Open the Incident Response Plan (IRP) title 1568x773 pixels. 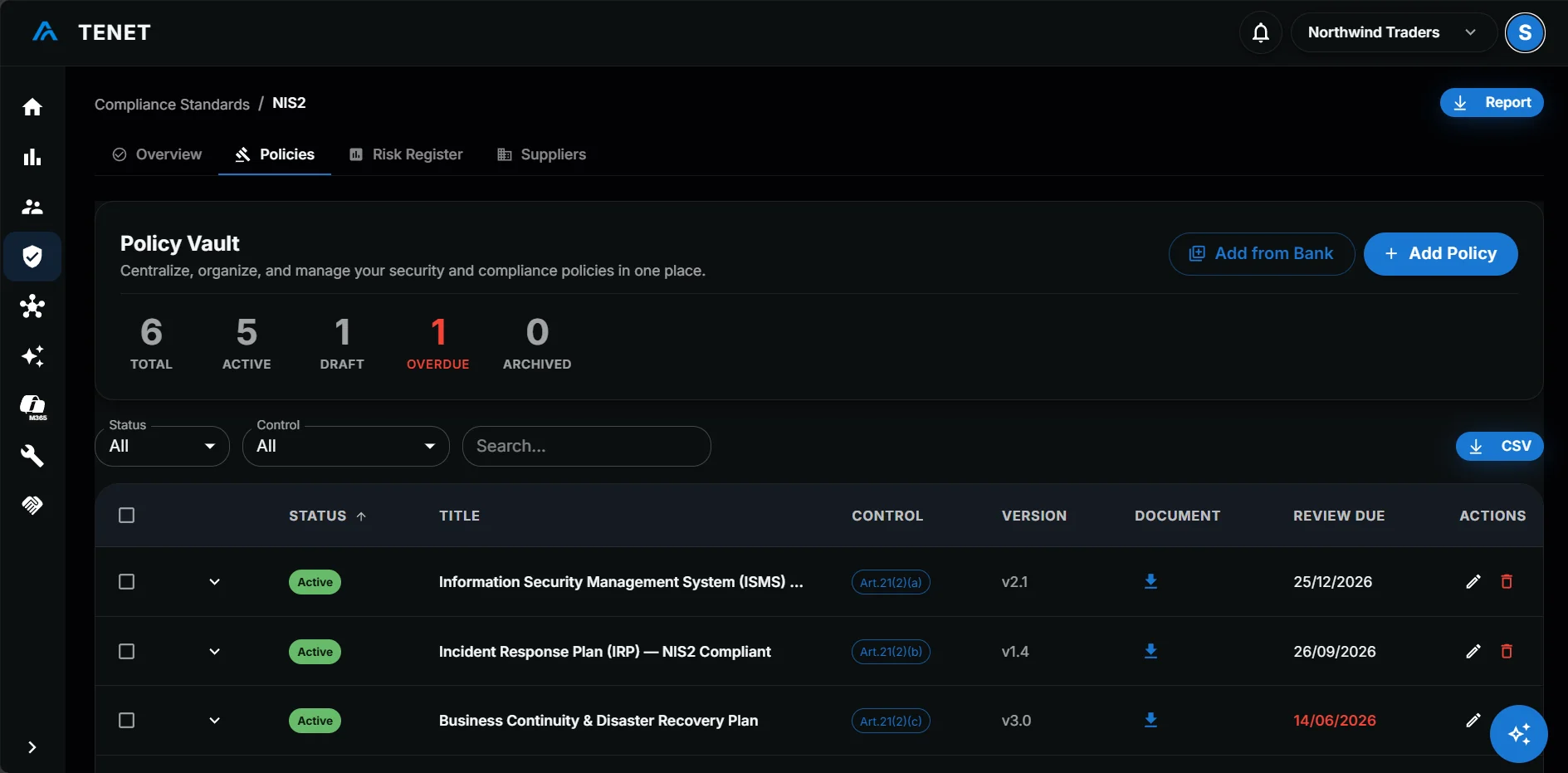click(605, 652)
